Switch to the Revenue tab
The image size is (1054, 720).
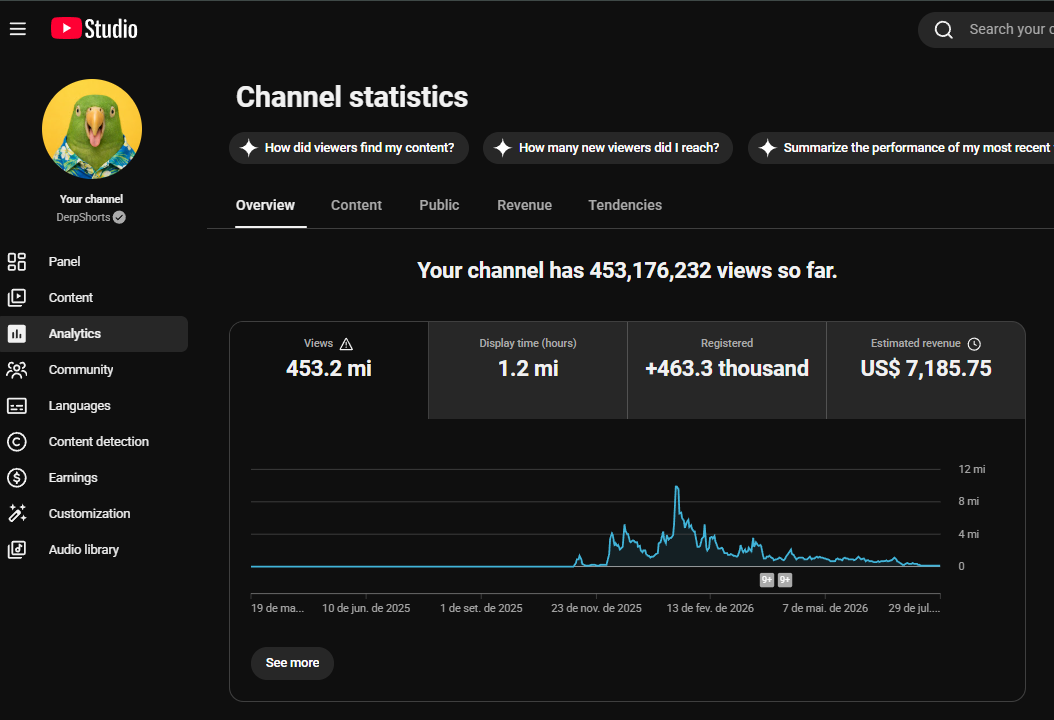click(x=524, y=205)
